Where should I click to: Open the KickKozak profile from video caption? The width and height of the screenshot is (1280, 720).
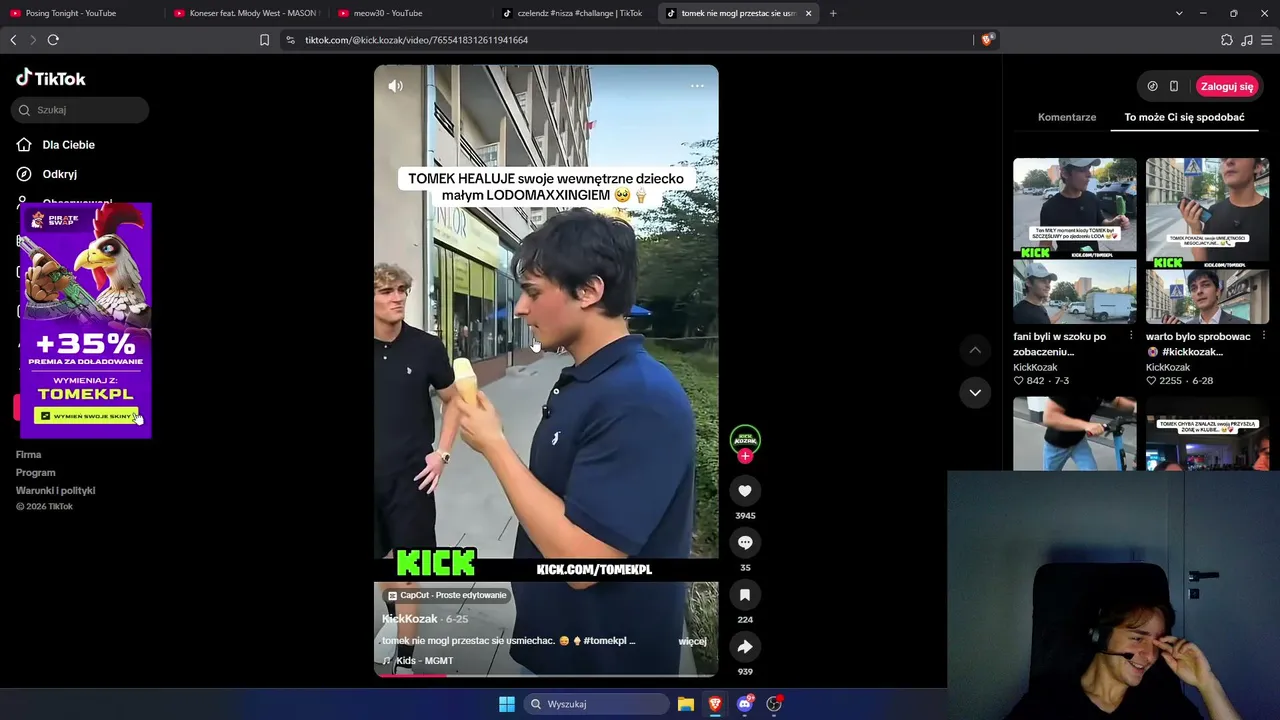pyautogui.click(x=409, y=619)
